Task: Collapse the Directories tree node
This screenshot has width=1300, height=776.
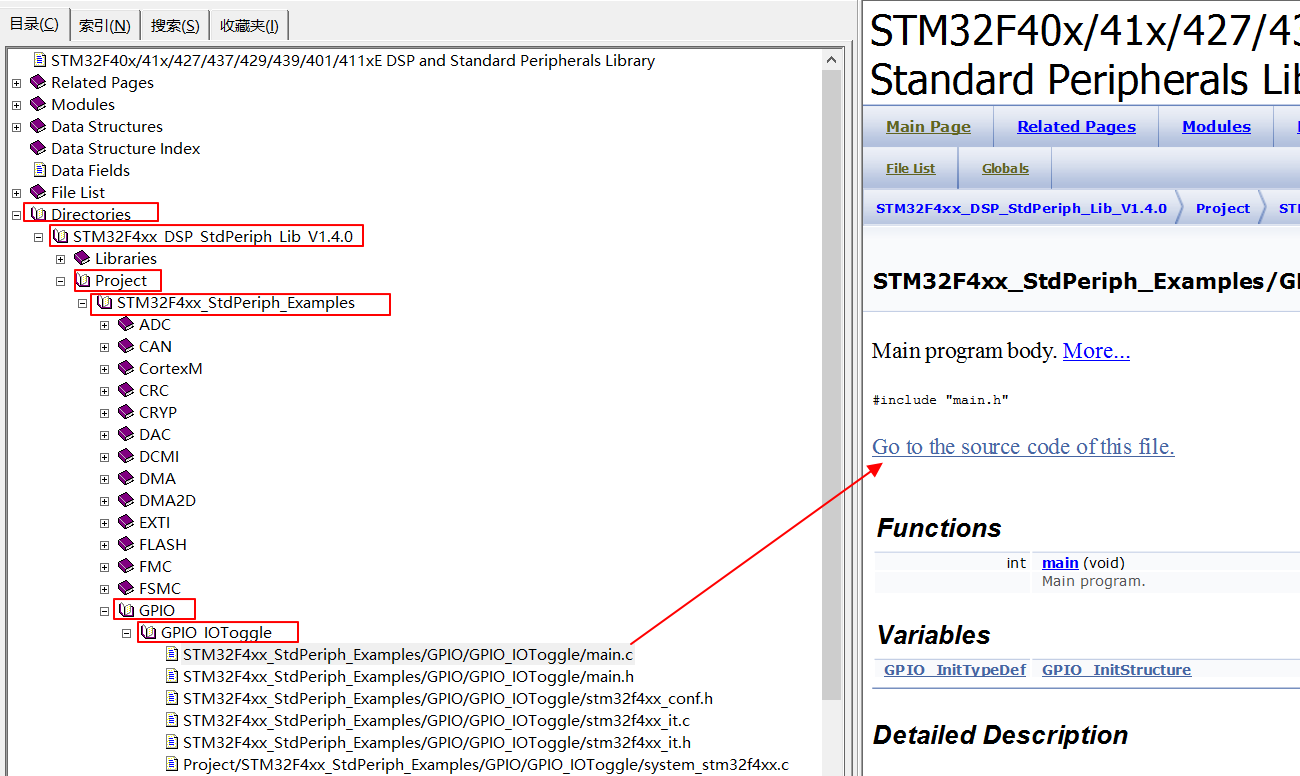Action: pyautogui.click(x=16, y=215)
